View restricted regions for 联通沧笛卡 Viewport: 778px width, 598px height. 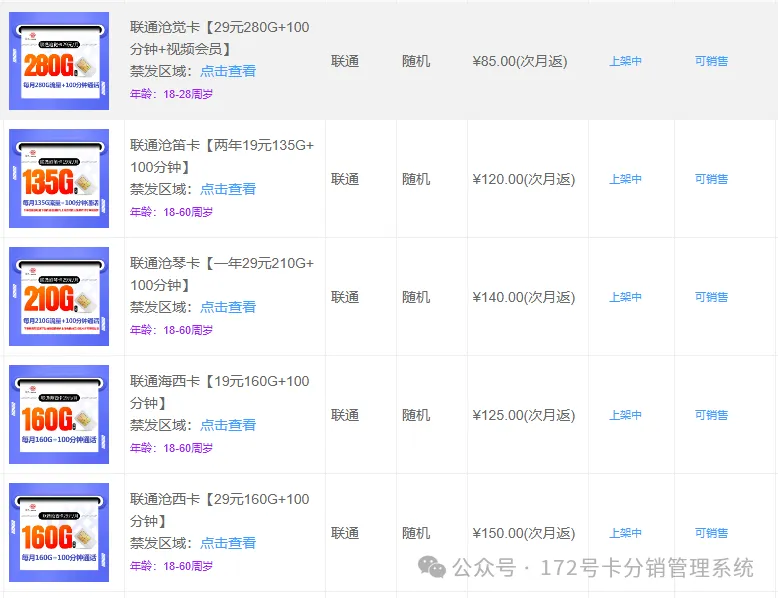pyautogui.click(x=227, y=189)
